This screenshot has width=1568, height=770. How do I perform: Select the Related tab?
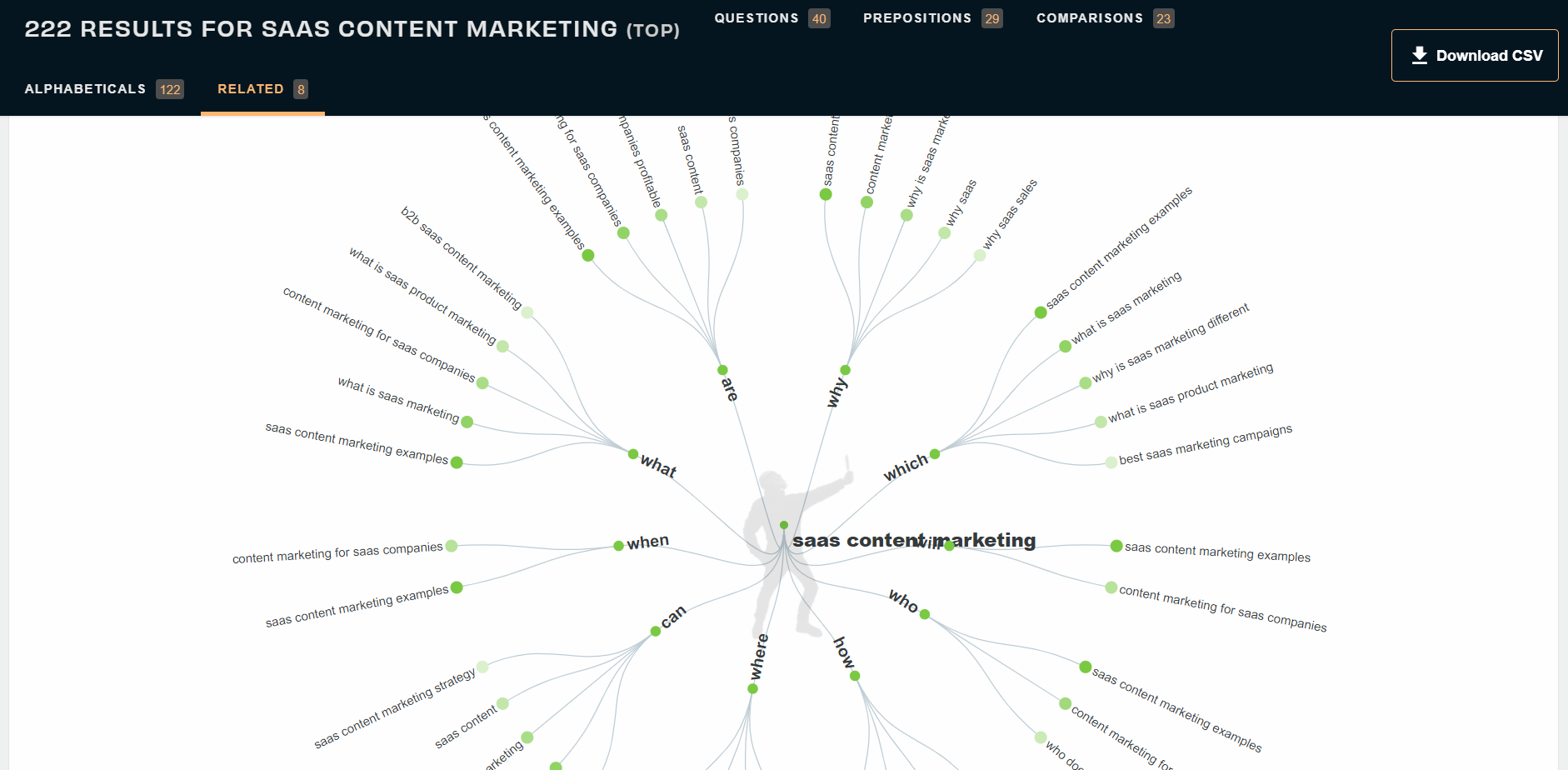point(262,89)
